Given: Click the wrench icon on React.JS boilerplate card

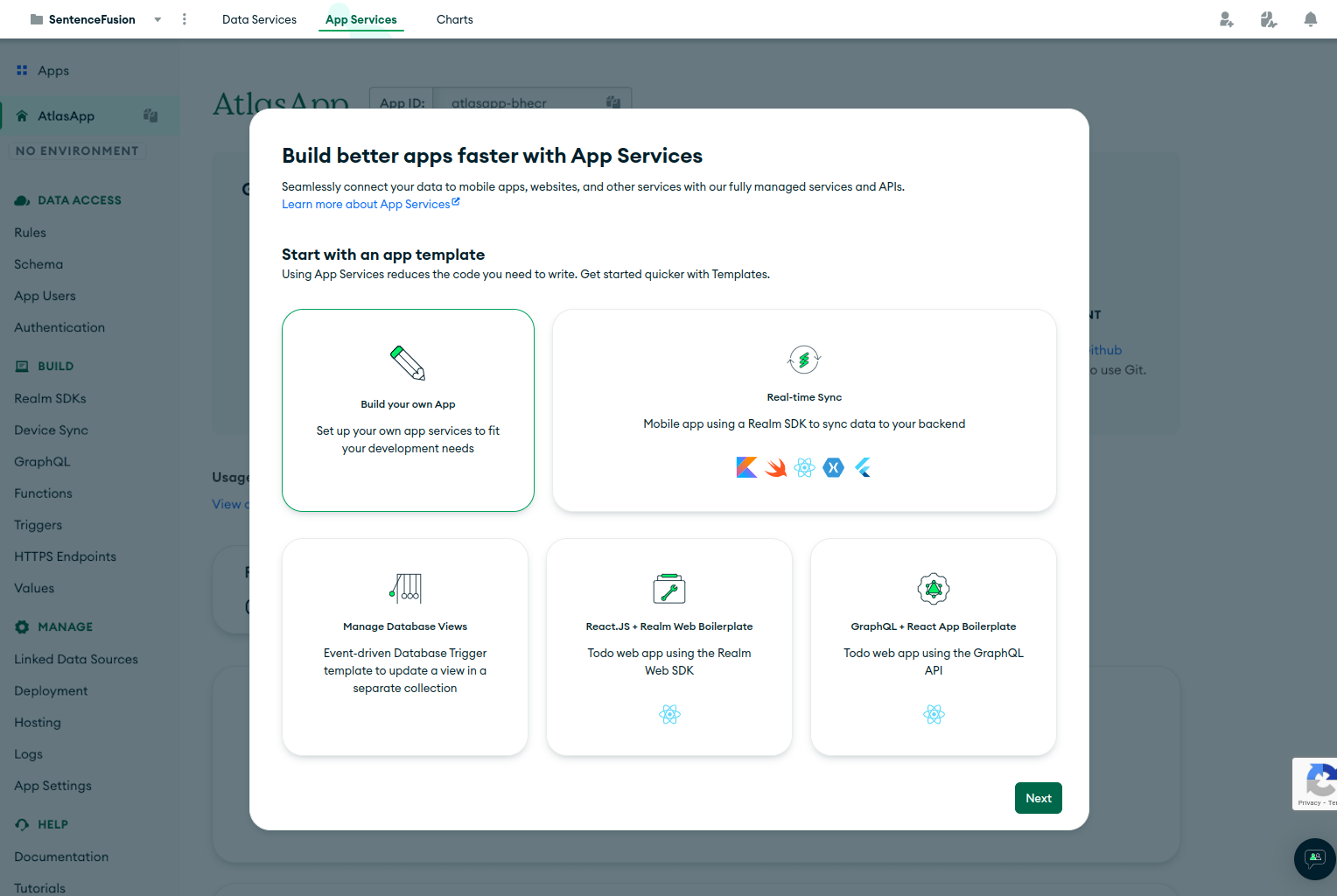Looking at the screenshot, I should pos(669,588).
